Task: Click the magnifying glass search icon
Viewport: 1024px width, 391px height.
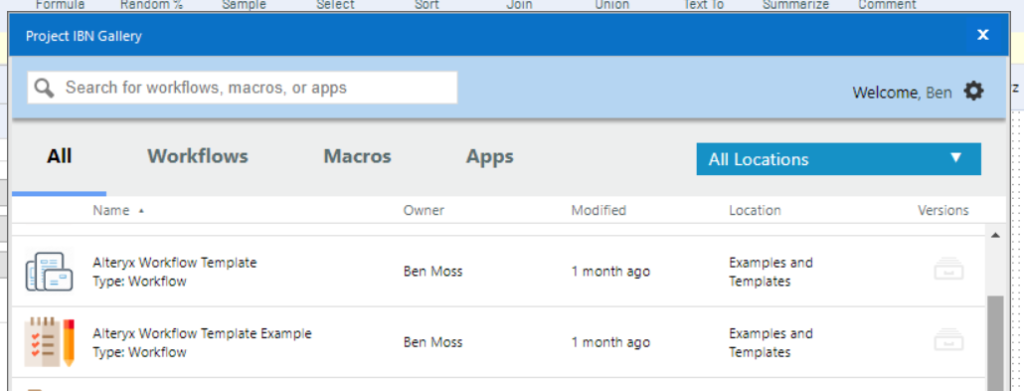Action: point(44,88)
